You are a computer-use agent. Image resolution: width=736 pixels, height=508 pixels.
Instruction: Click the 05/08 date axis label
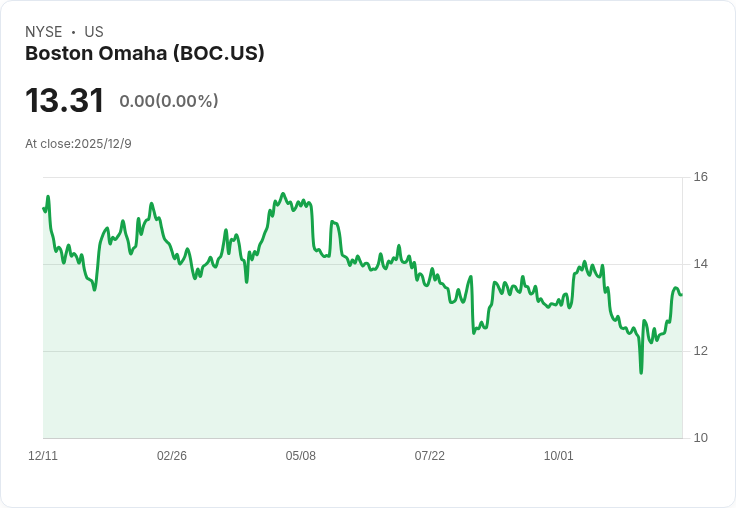(x=300, y=455)
